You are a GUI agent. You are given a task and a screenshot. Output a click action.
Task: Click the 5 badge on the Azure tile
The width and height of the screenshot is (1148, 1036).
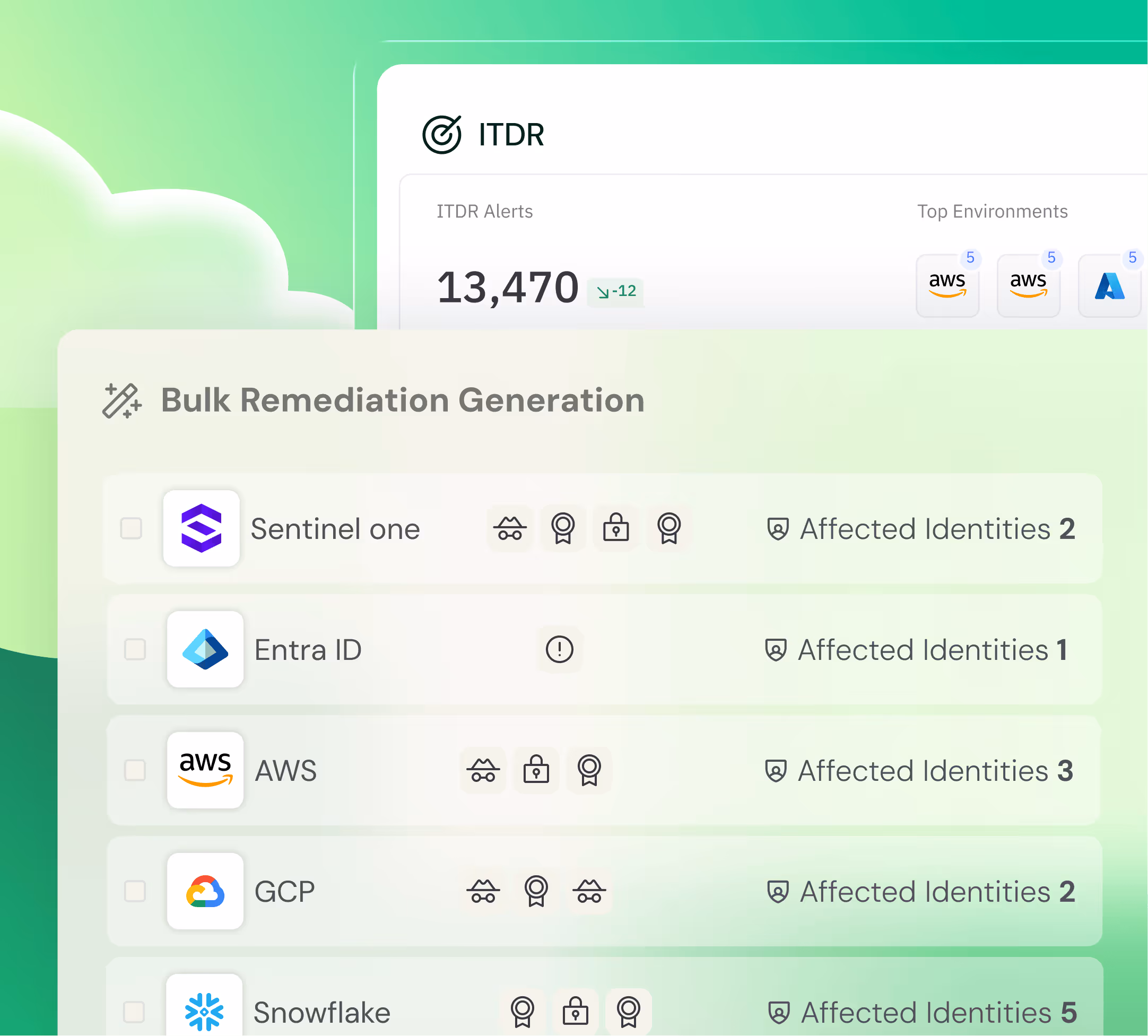[1133, 258]
